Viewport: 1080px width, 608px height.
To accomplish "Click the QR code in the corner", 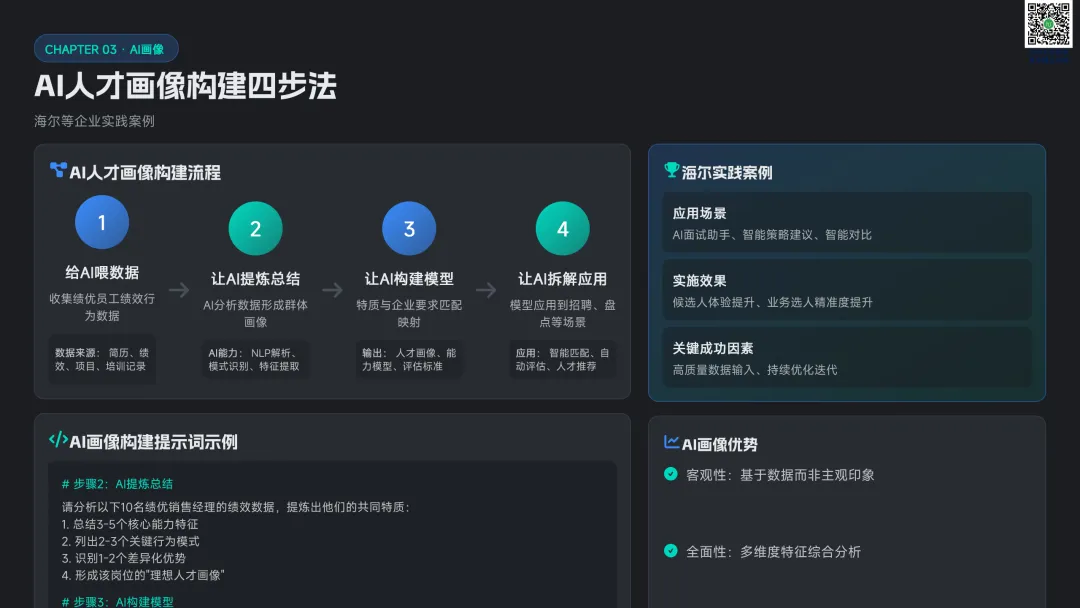I will tap(1048, 24).
